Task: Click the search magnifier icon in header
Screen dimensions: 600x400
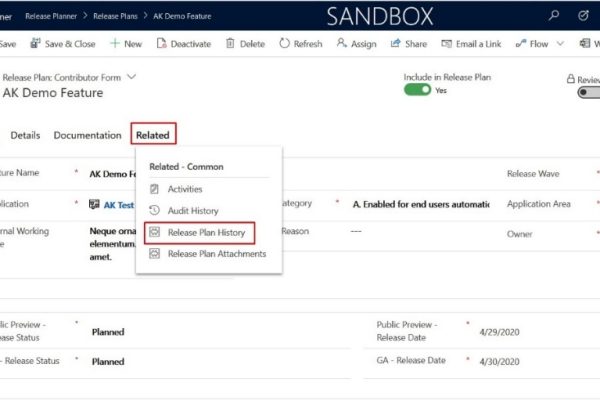Action: point(554,16)
